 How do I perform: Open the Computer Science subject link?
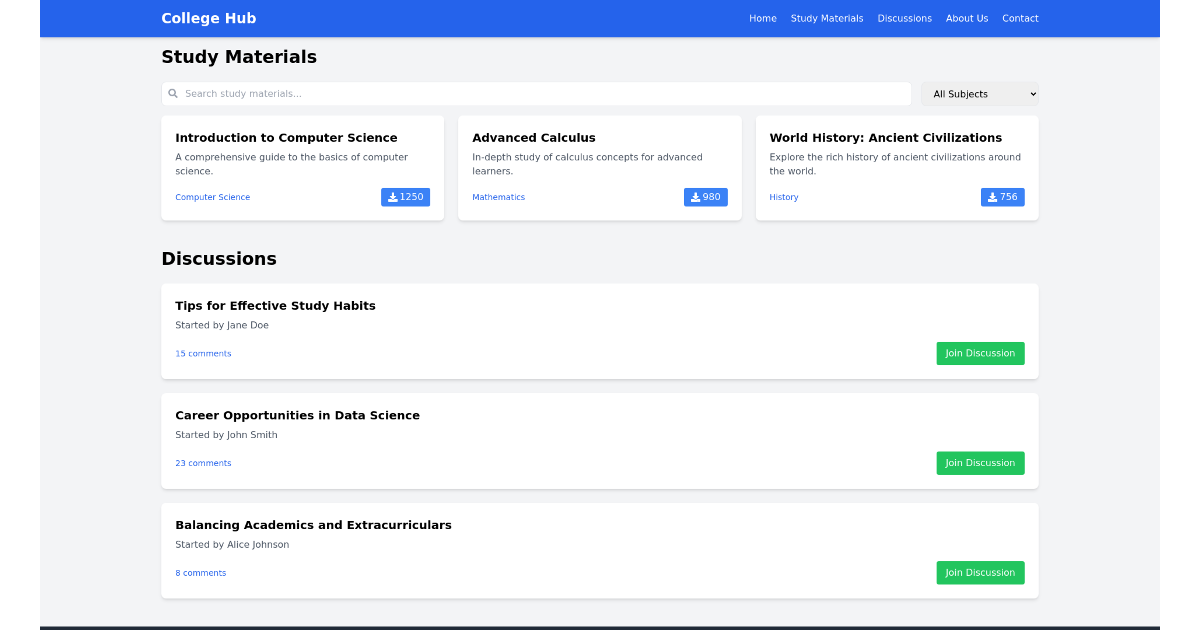(x=212, y=197)
